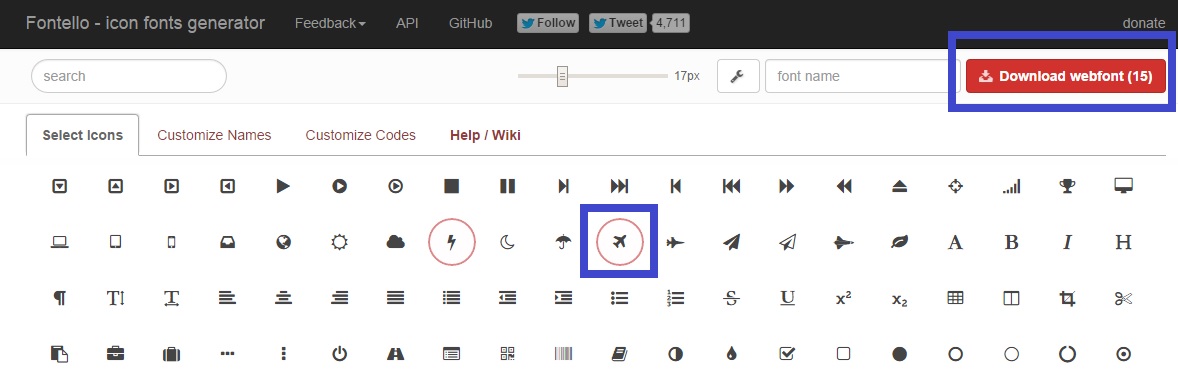Screen dimensions: 1178x378
Task: Select the umbrella icon
Action: [563, 242]
